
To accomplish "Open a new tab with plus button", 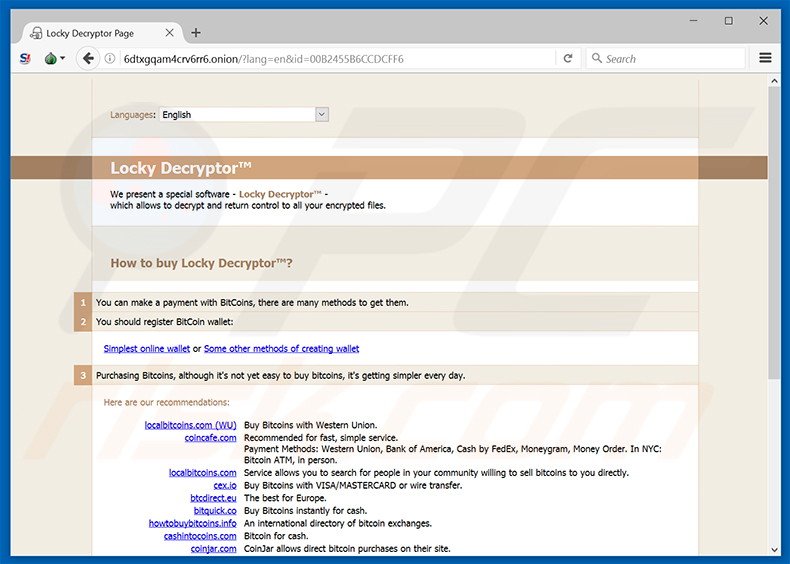I will tap(195, 33).
